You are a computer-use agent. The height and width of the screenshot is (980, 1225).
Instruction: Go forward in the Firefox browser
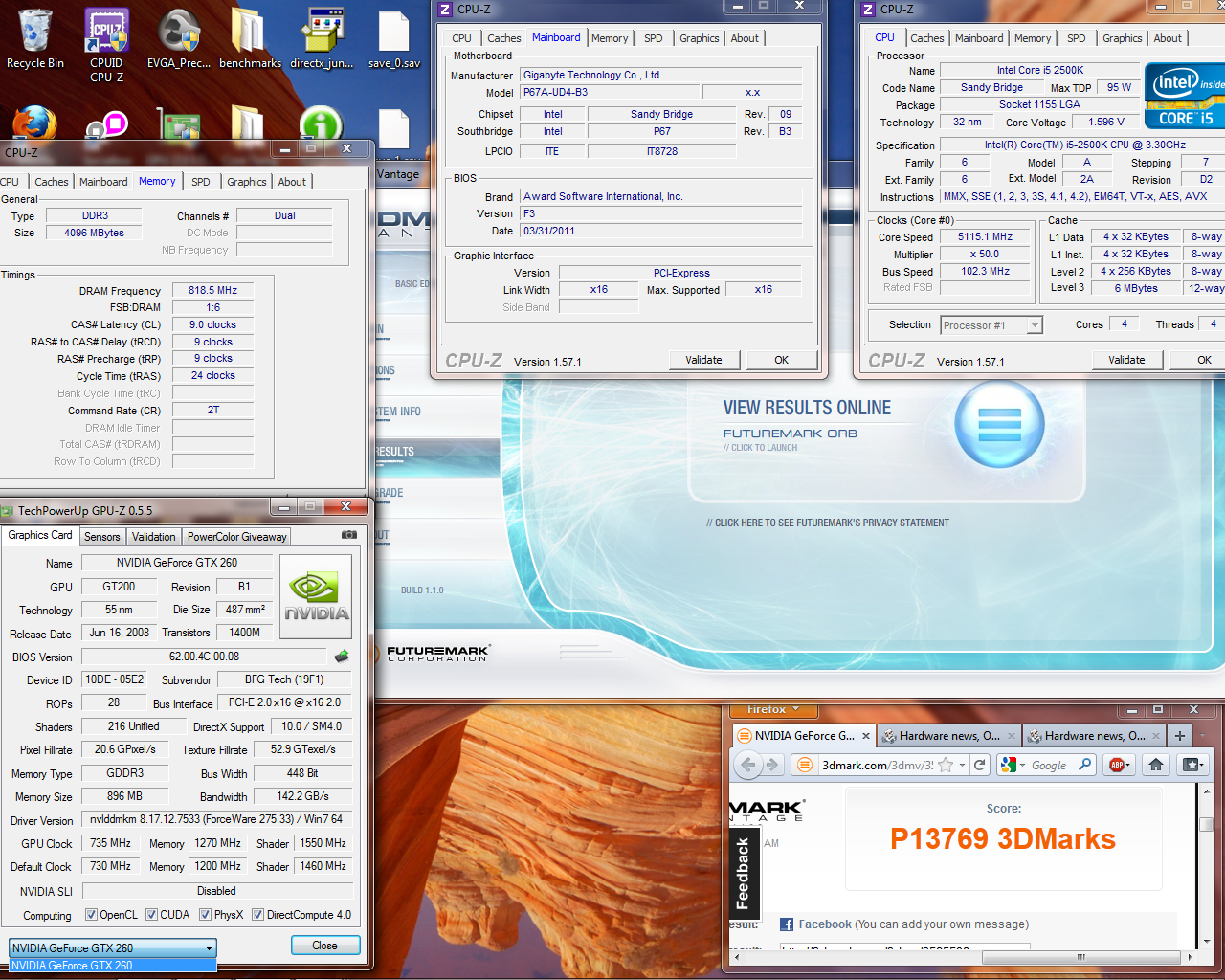point(772,765)
